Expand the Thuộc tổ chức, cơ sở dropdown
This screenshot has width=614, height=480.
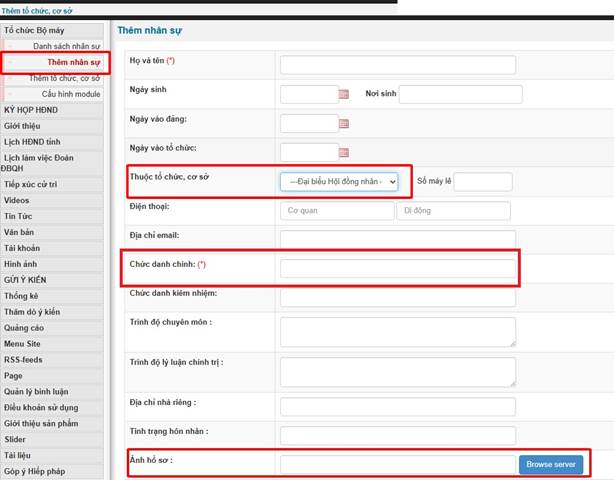click(x=339, y=182)
